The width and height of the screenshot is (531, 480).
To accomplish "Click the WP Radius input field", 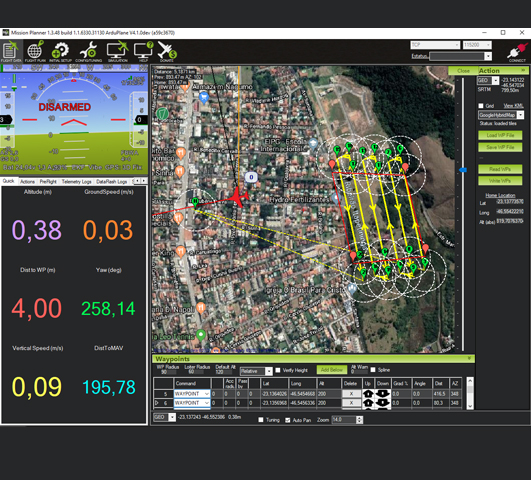I will click(168, 372).
